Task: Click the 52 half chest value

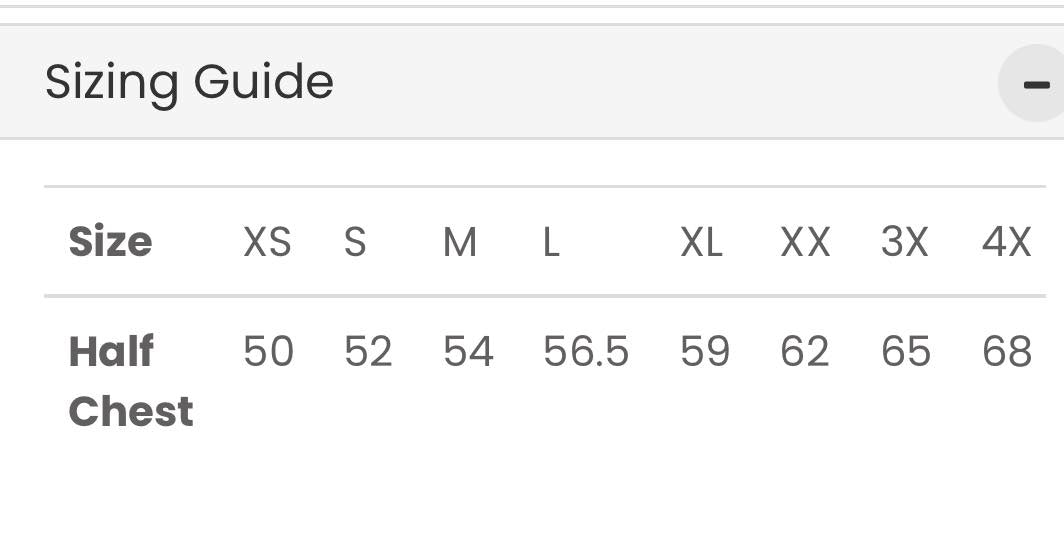Action: tap(368, 352)
